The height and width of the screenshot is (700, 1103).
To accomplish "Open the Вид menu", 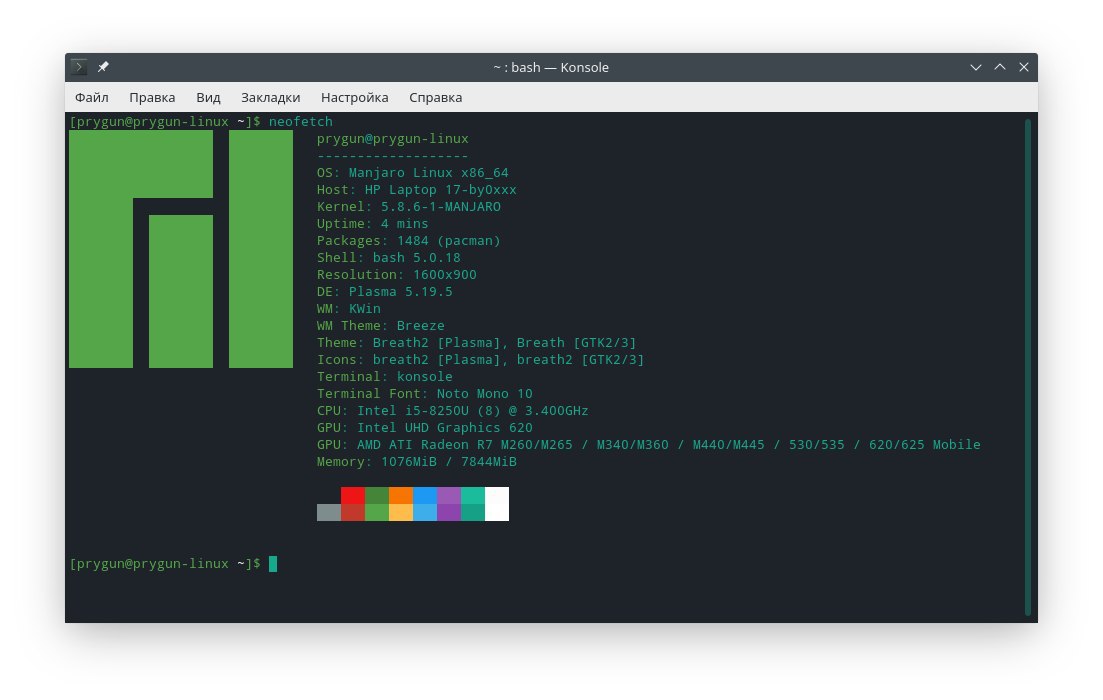I will 208,97.
